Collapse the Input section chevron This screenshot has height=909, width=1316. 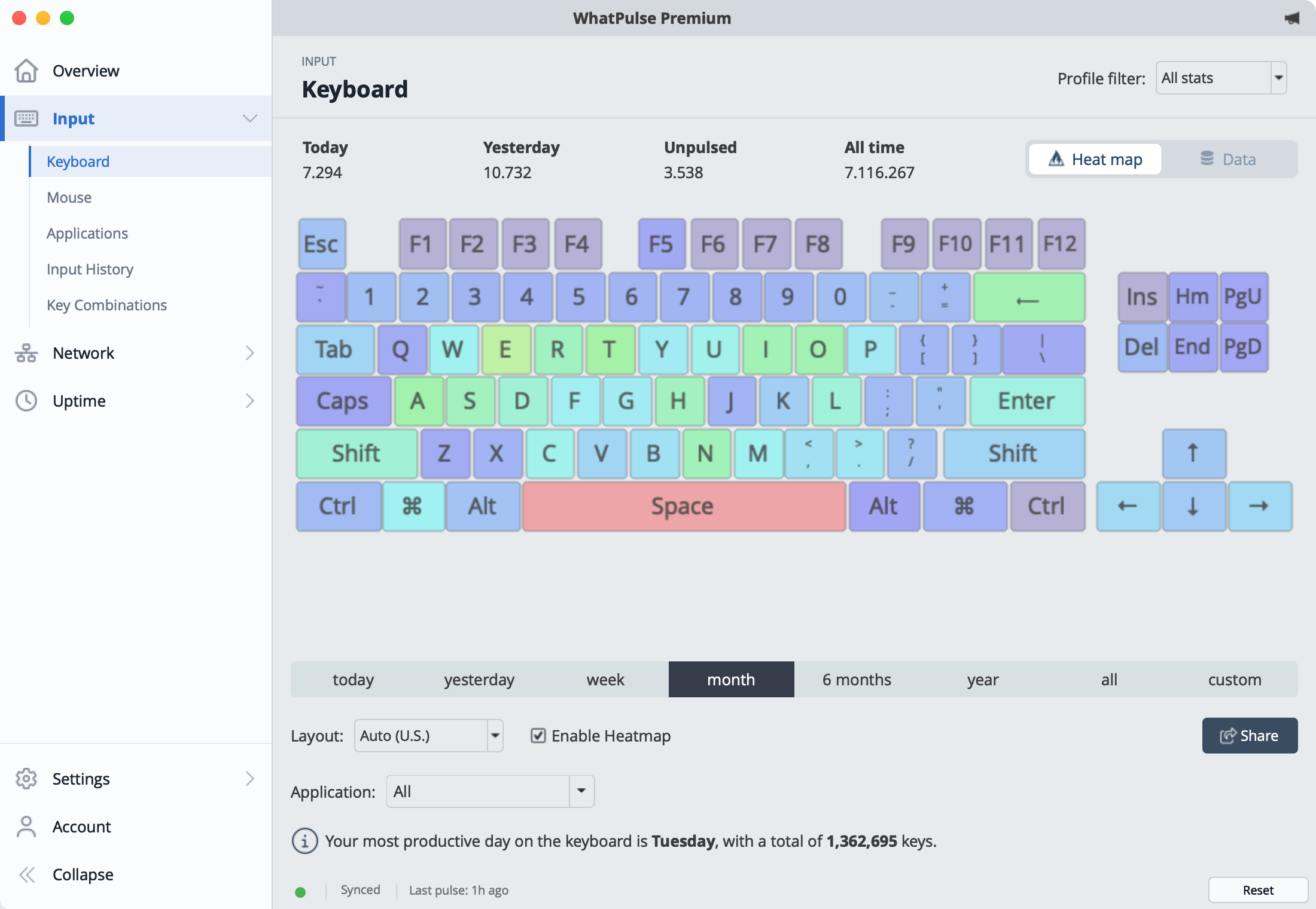click(x=250, y=118)
